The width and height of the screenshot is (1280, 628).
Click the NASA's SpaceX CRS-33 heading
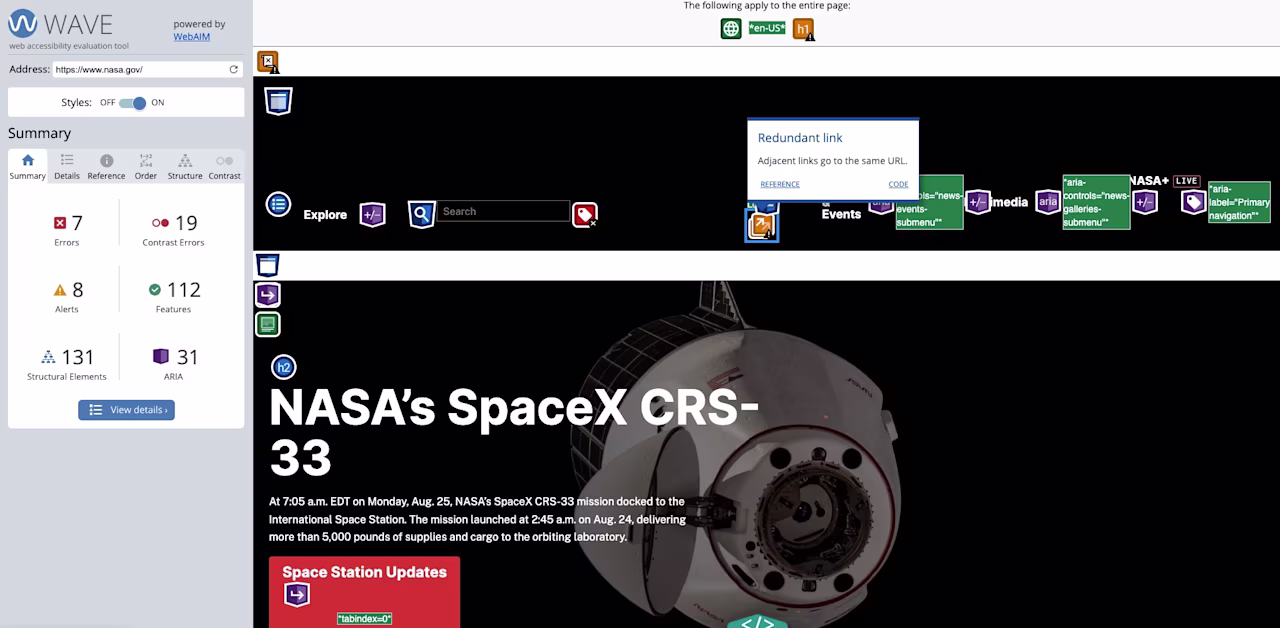click(513, 432)
